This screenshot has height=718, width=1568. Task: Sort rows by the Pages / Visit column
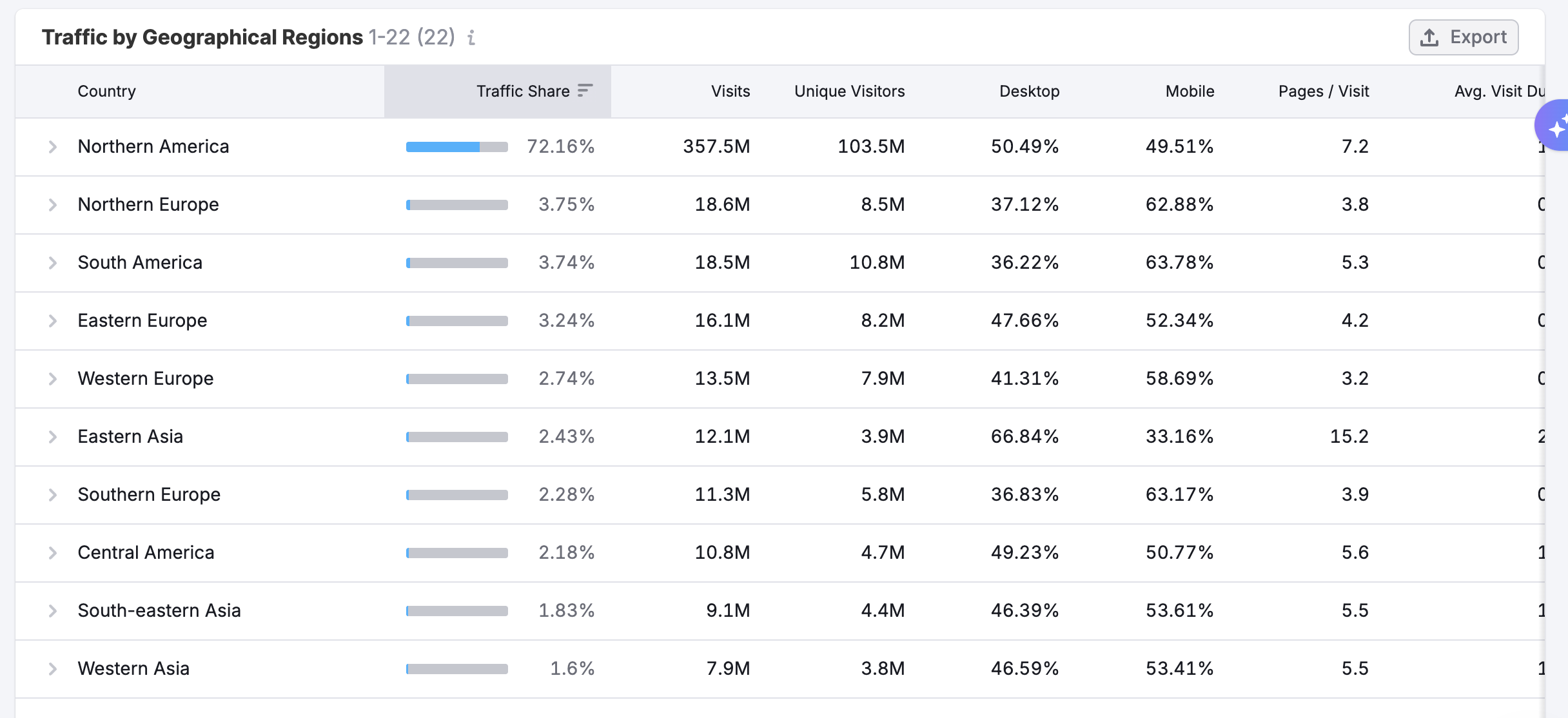click(x=1323, y=91)
